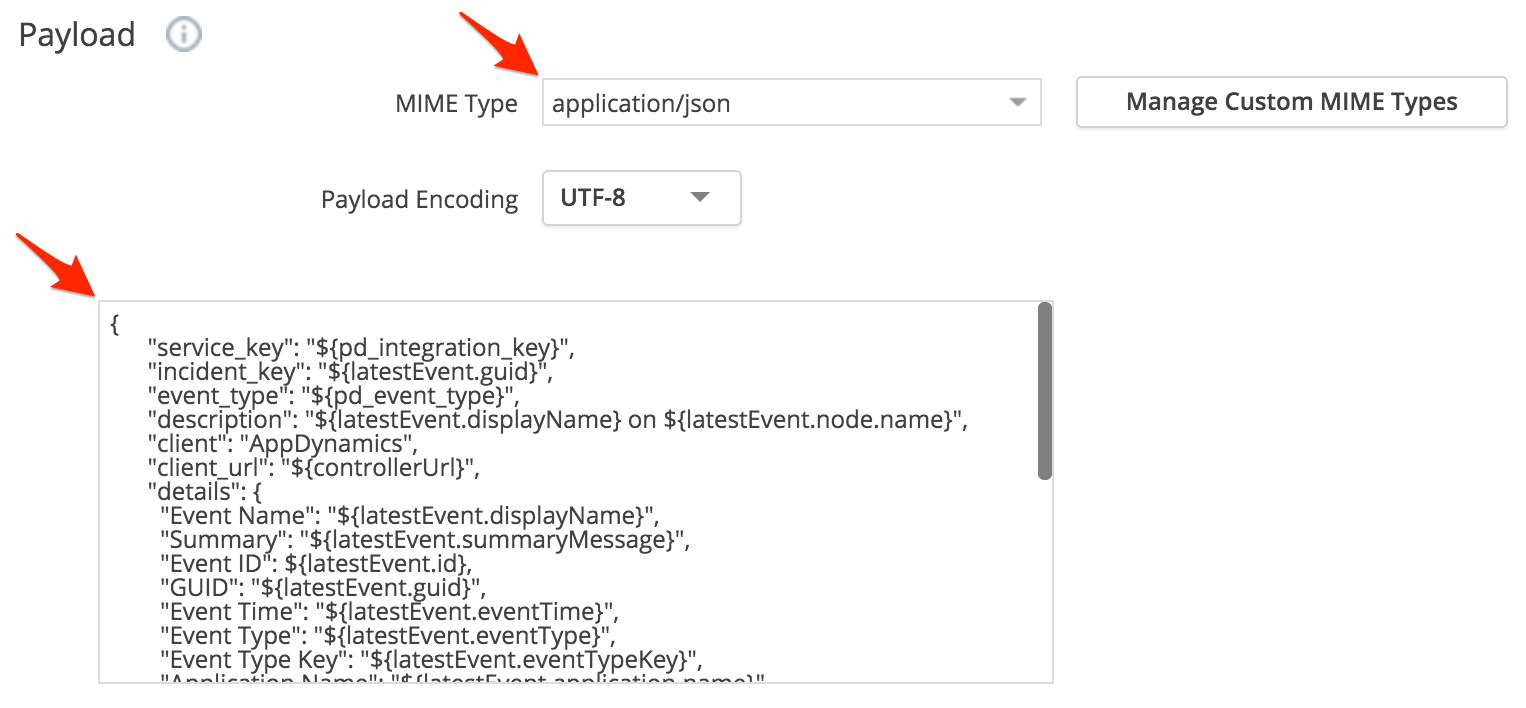This screenshot has height=708, width=1526.
Task: Click the "description" line in payload editor
Action: (557, 420)
